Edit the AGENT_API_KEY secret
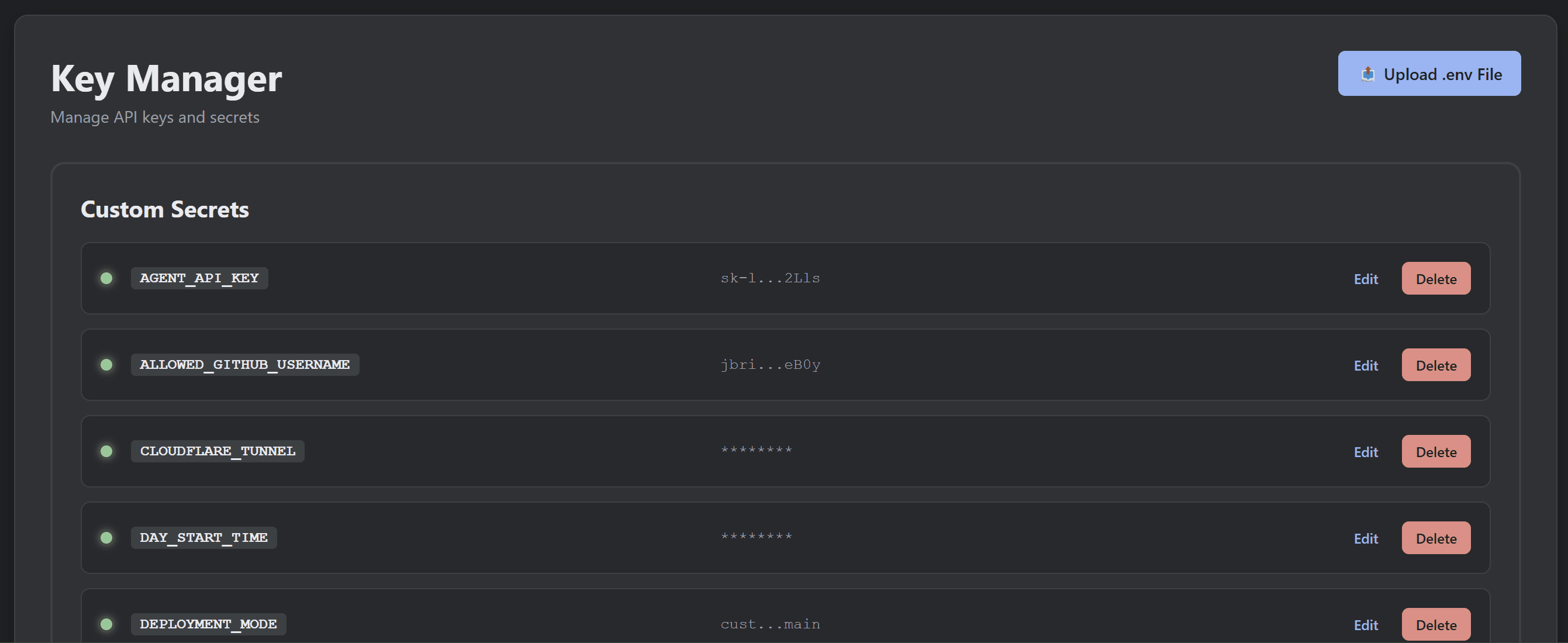The height and width of the screenshot is (643, 1568). [x=1366, y=279]
